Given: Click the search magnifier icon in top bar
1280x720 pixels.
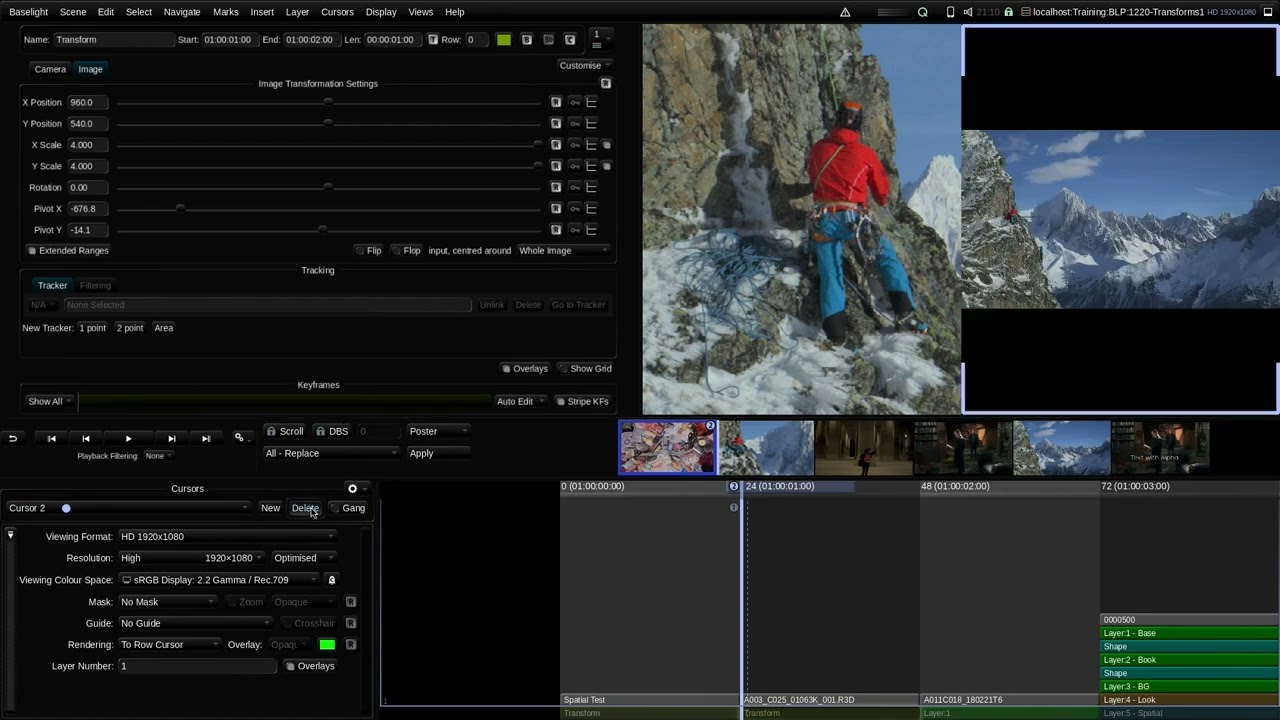Looking at the screenshot, I should click(x=923, y=12).
